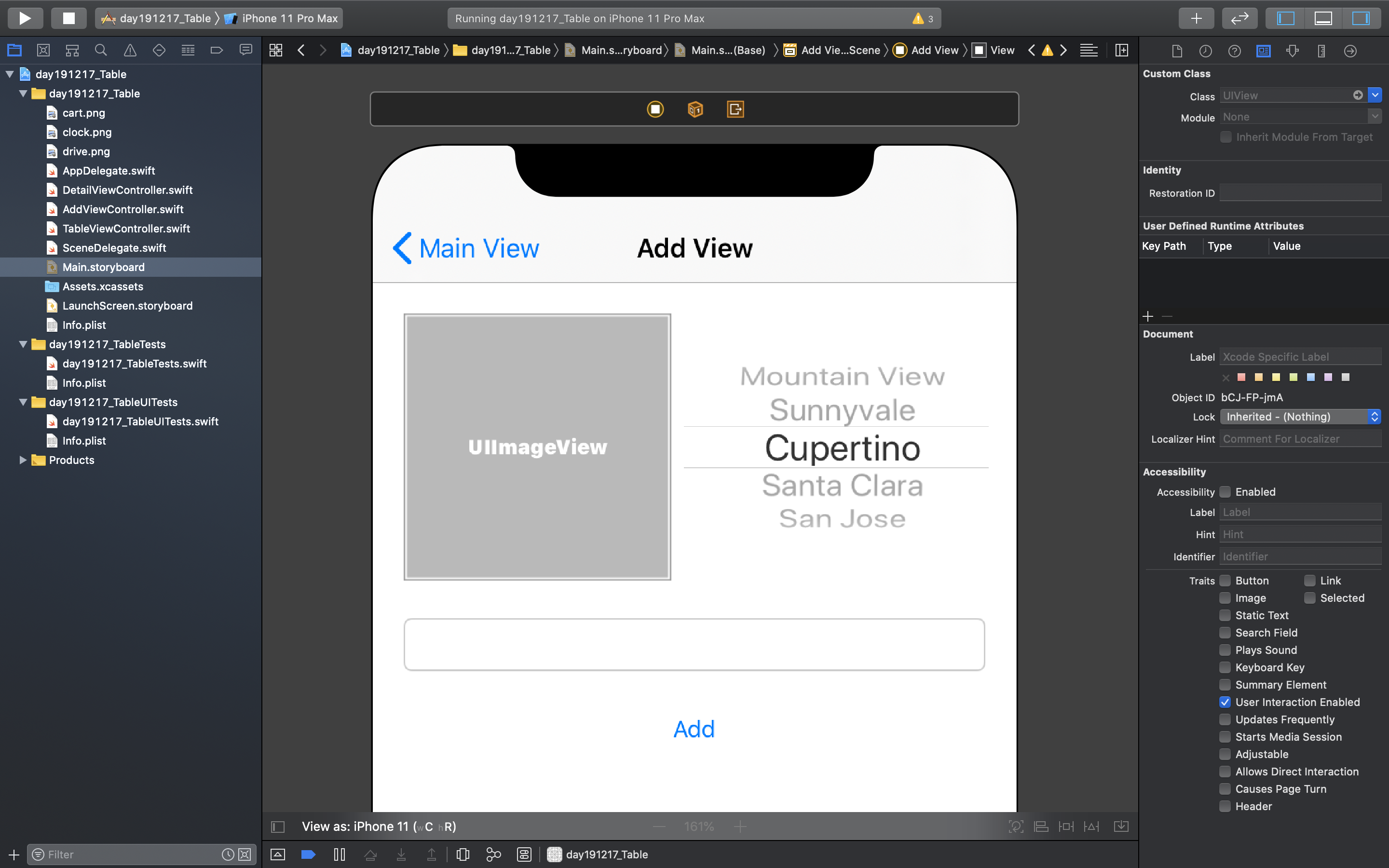Image resolution: width=1389 pixels, height=868 pixels.
Task: Click the Main View back link
Action: pos(466,248)
